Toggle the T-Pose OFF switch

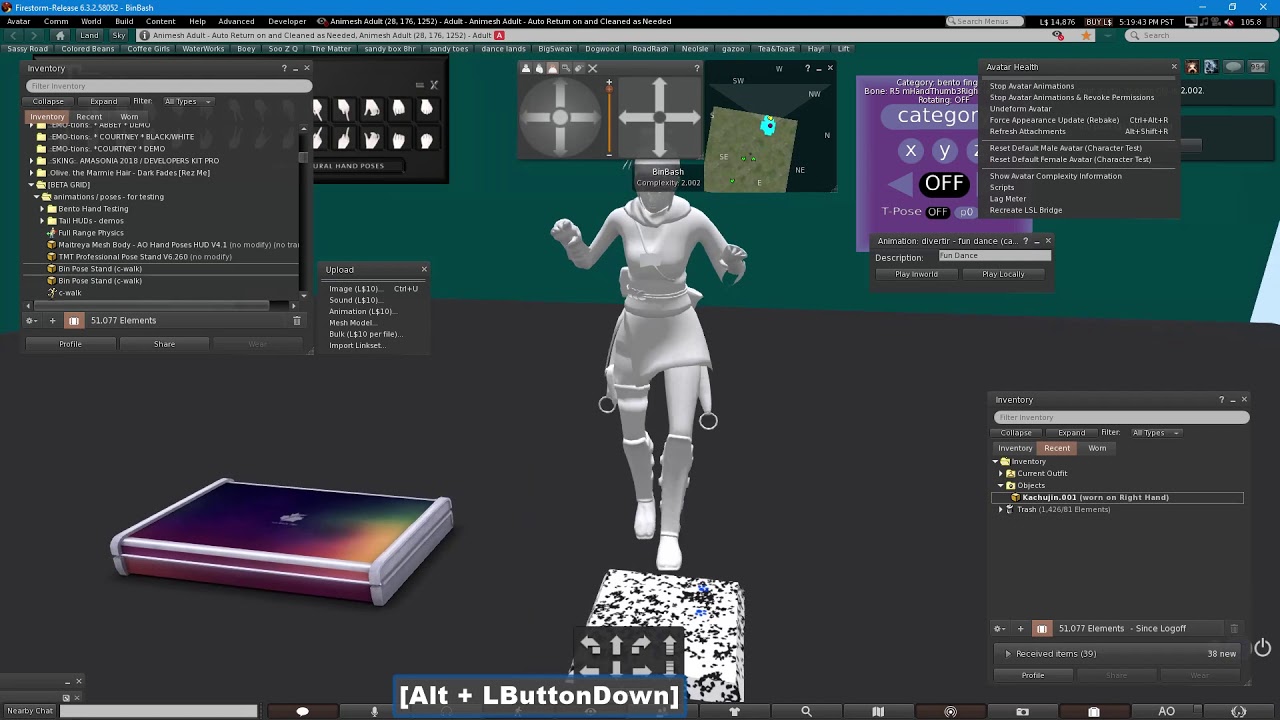[x=937, y=212]
